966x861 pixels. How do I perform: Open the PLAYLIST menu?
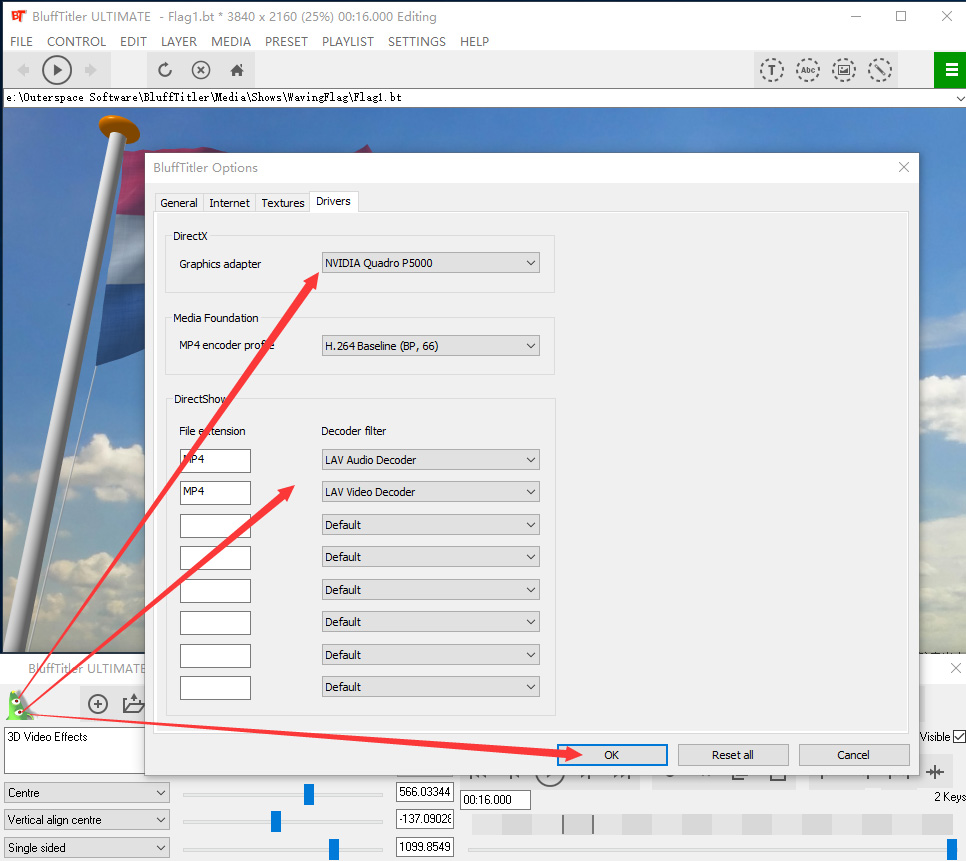(x=347, y=41)
